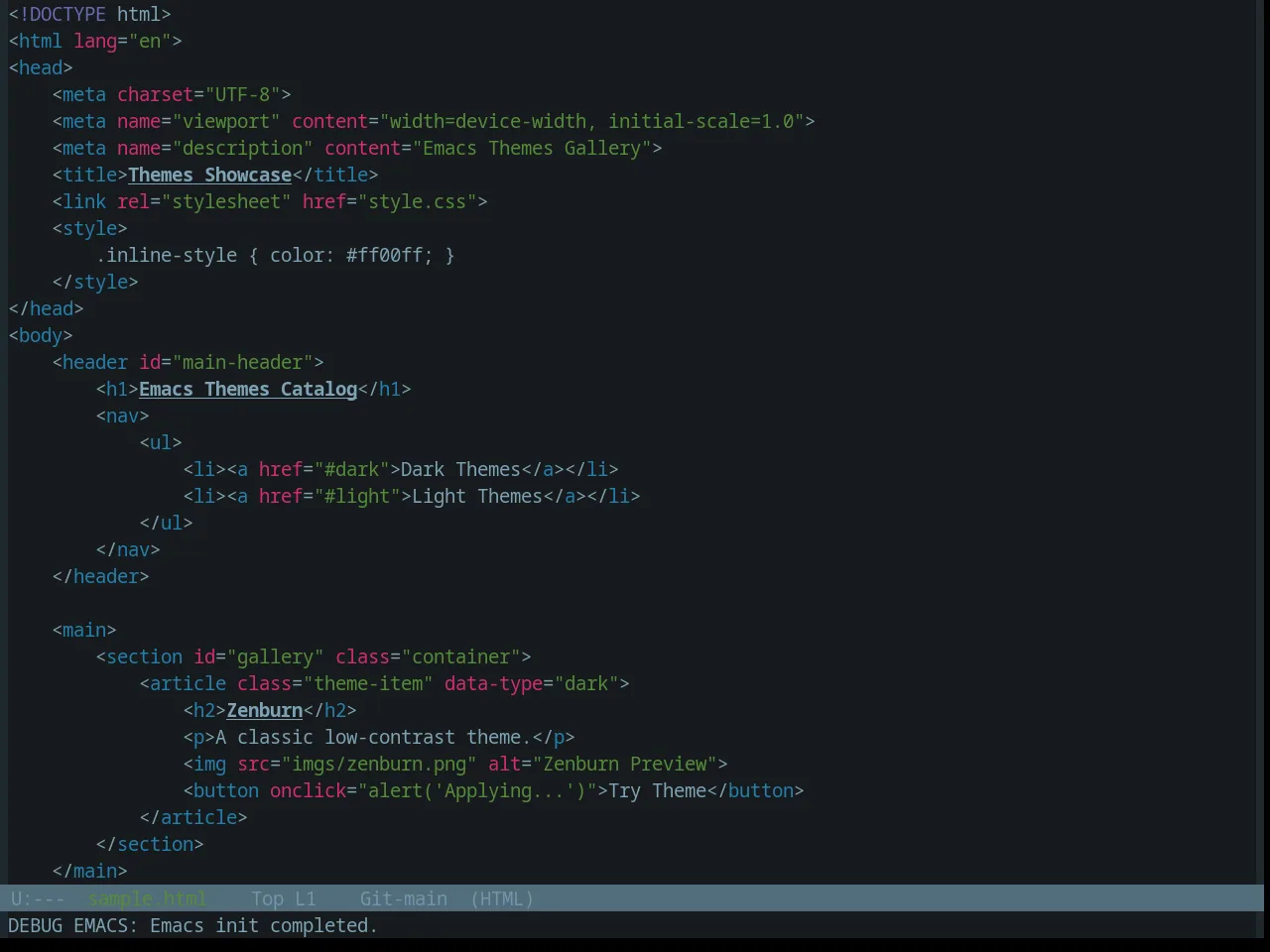Click the Git-main indicator in mode line
Image resolution: width=1270 pixels, height=952 pixels.
(403, 898)
